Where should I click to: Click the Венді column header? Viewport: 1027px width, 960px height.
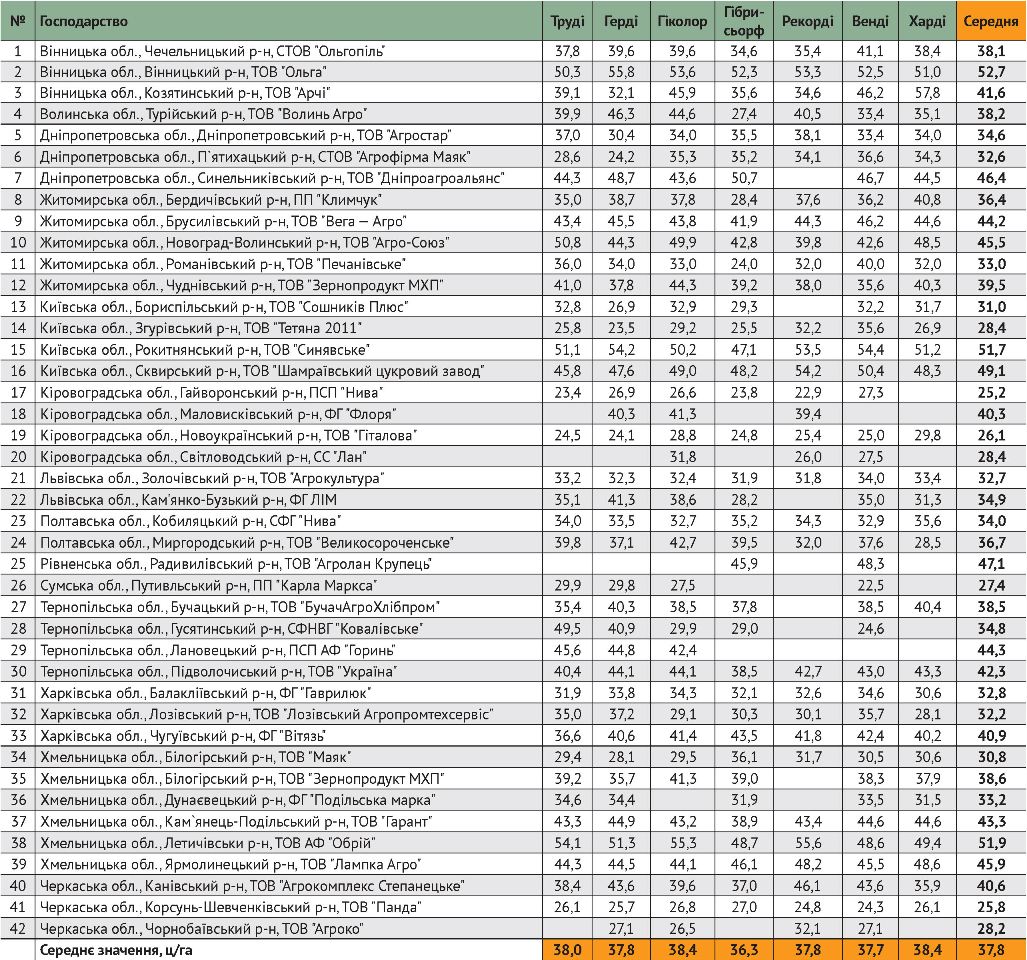click(x=870, y=21)
